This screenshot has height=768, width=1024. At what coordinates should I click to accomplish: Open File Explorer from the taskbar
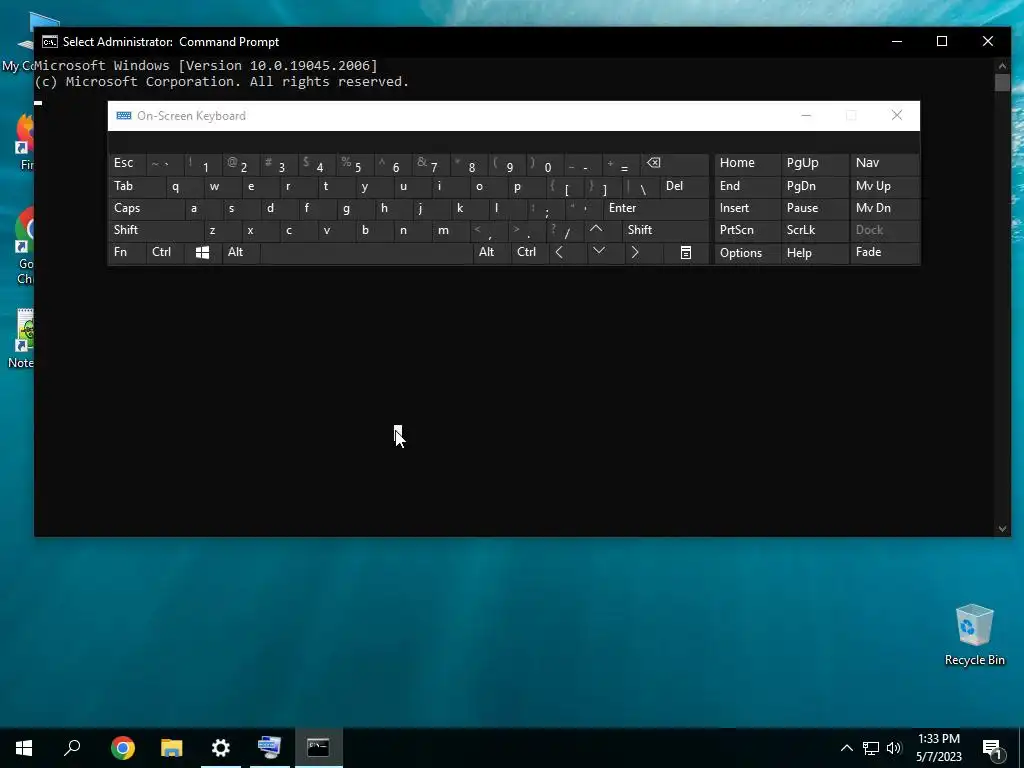point(172,748)
